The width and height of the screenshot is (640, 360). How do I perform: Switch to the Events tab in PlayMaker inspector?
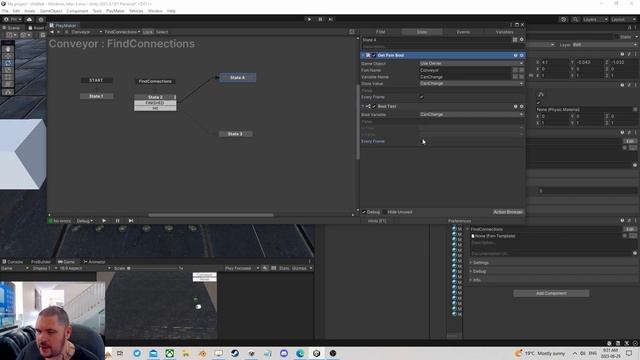point(463,32)
